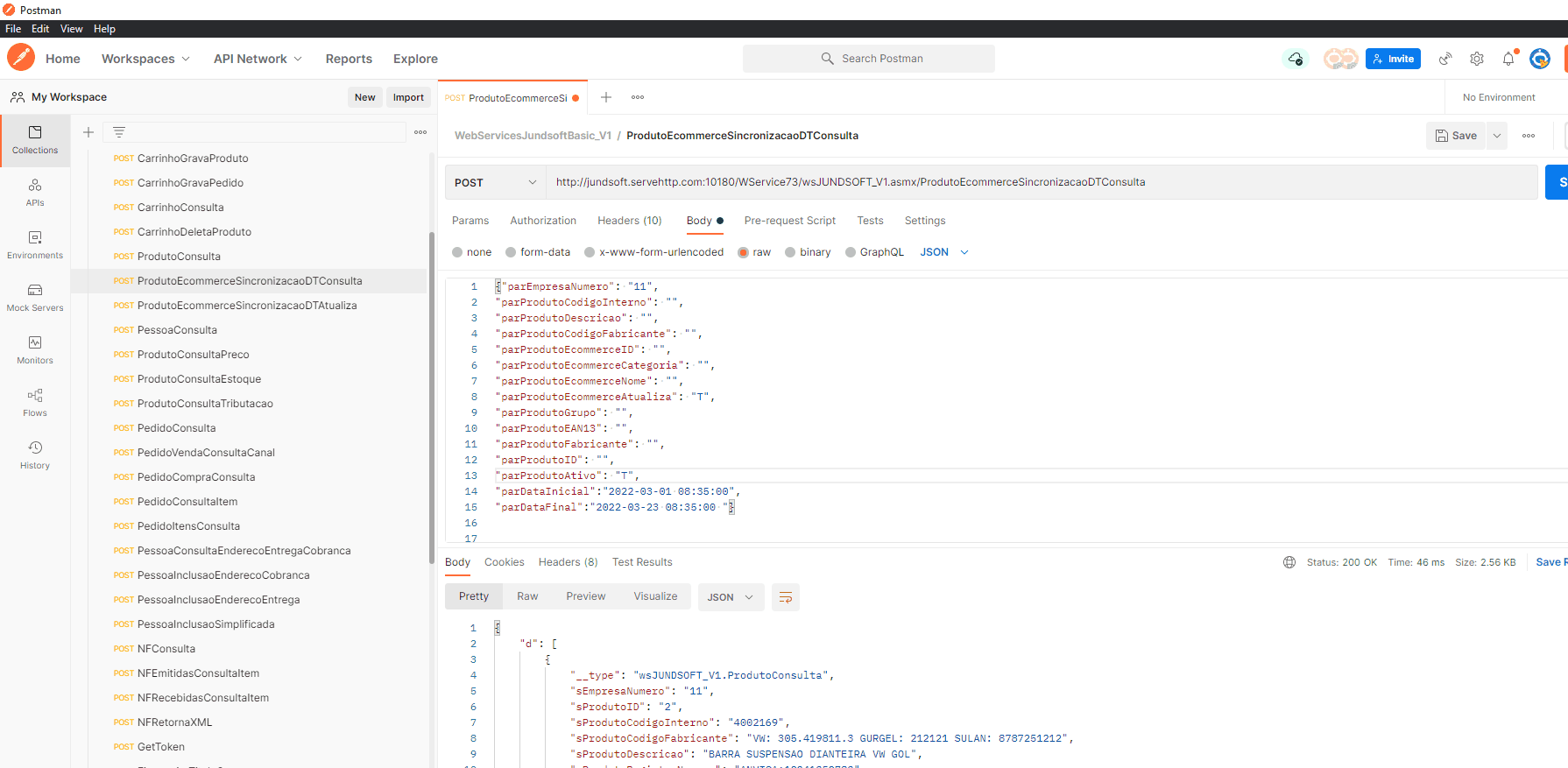Open the request body JSON format dropdown
Screen dimensions: 1568x768
pos(944,252)
